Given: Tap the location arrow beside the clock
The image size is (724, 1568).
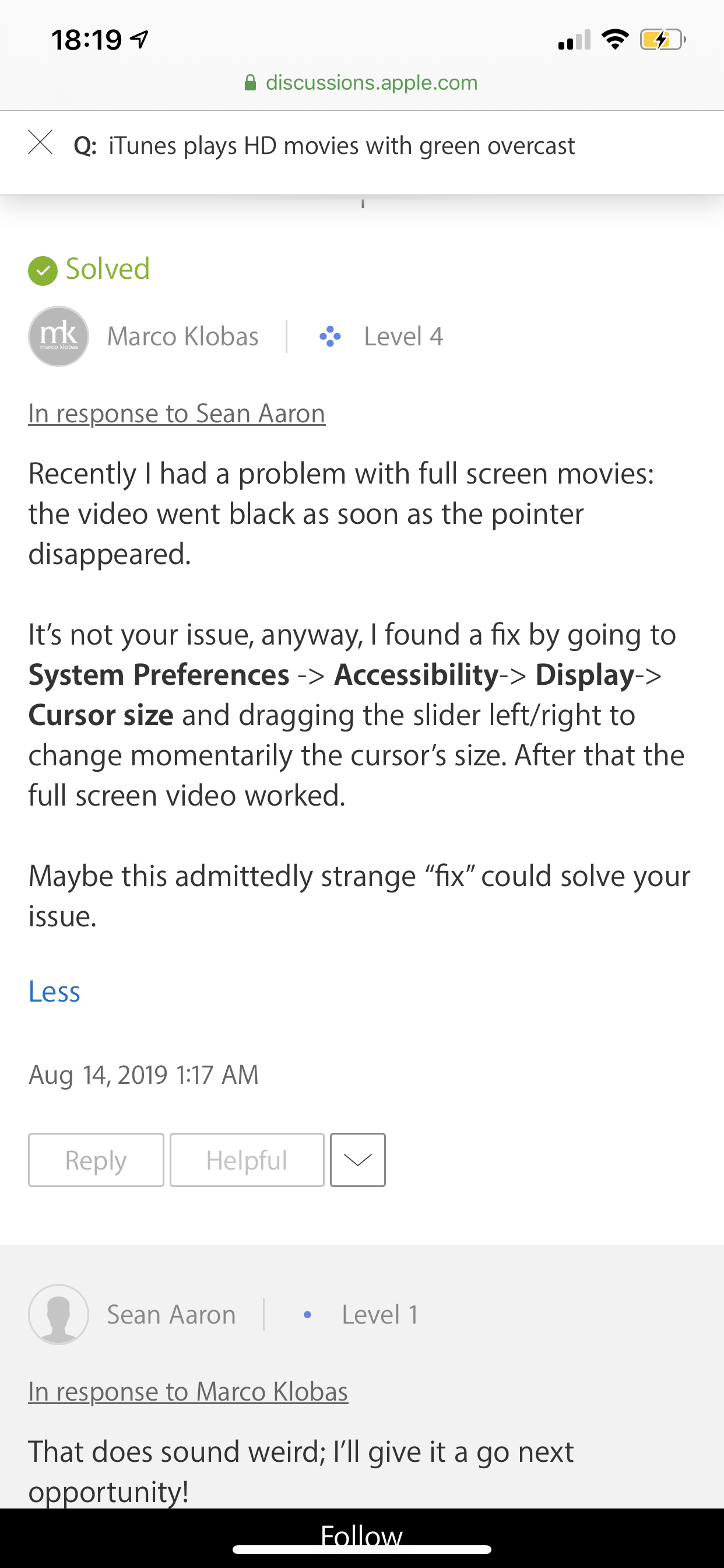Looking at the screenshot, I should (x=140, y=40).
